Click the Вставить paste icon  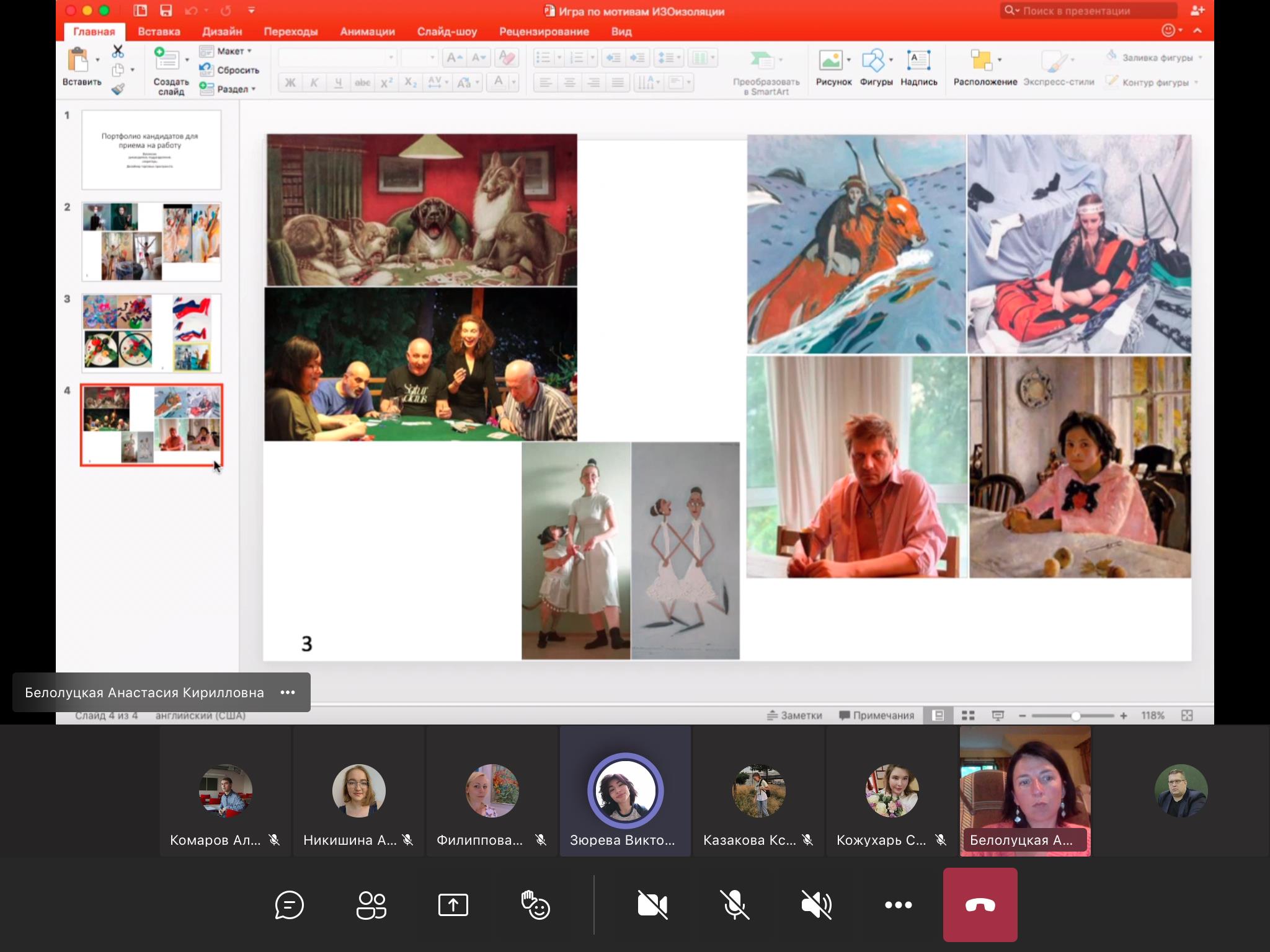click(79, 61)
